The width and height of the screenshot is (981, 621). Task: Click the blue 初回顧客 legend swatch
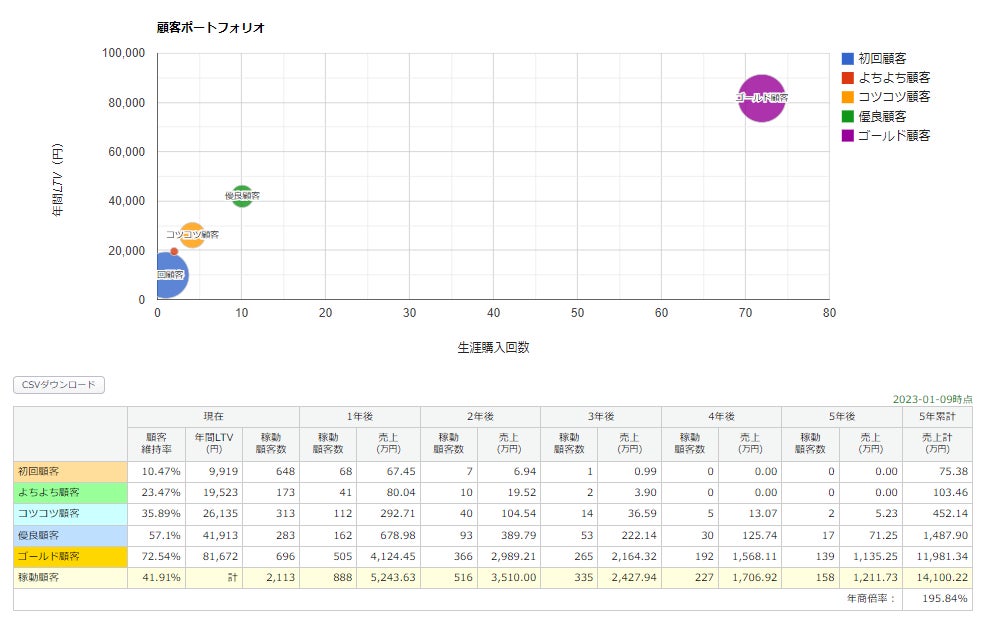click(848, 59)
